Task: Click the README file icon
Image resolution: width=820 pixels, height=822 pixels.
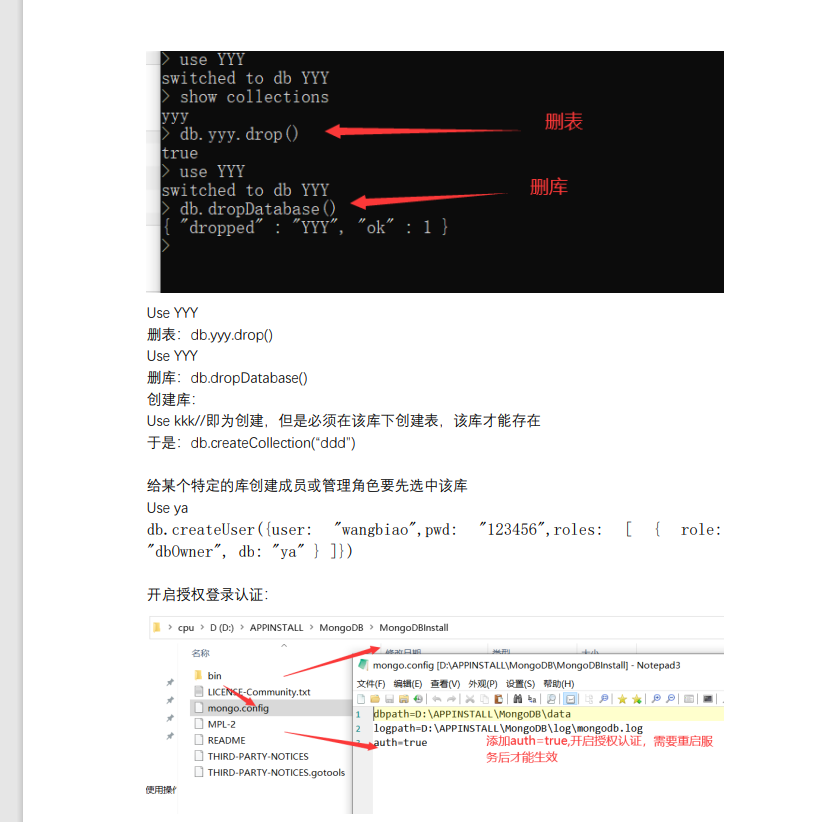Action: pyautogui.click(x=198, y=740)
